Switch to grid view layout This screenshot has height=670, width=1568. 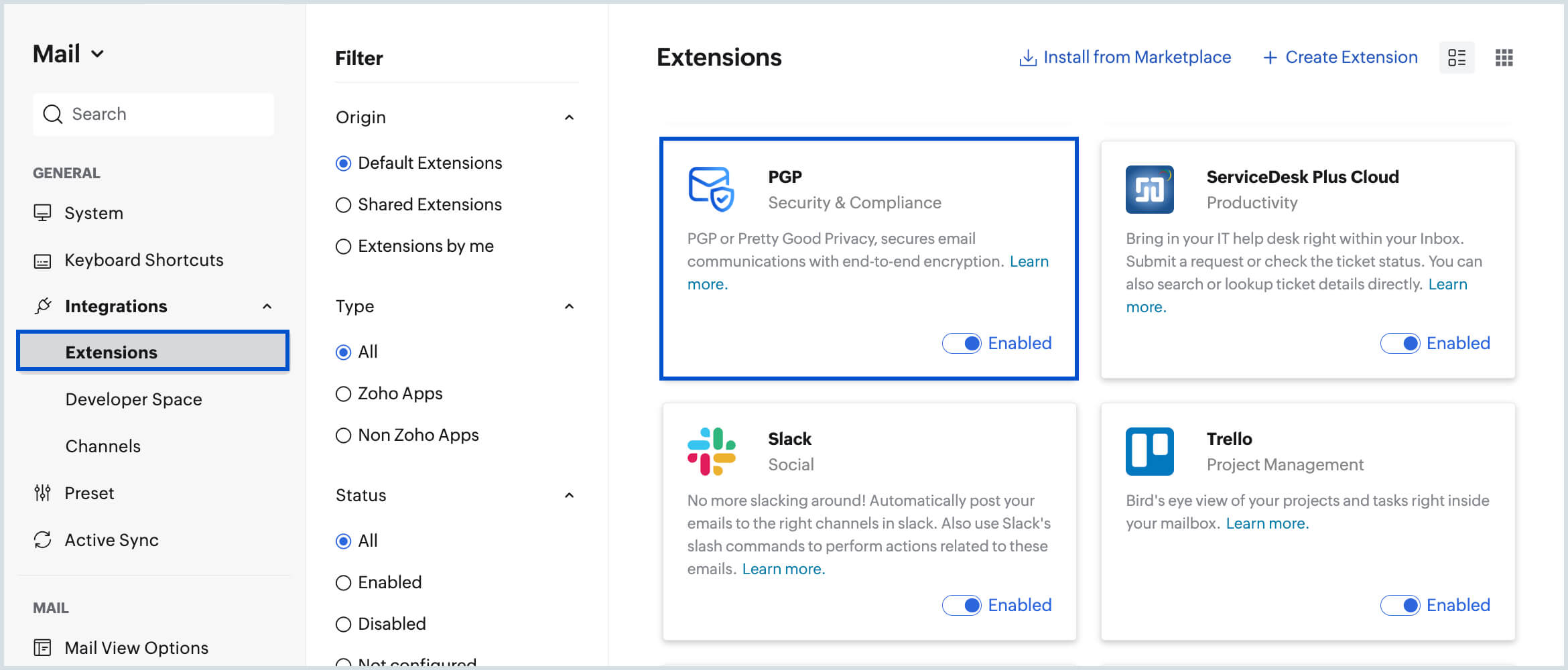coord(1504,58)
